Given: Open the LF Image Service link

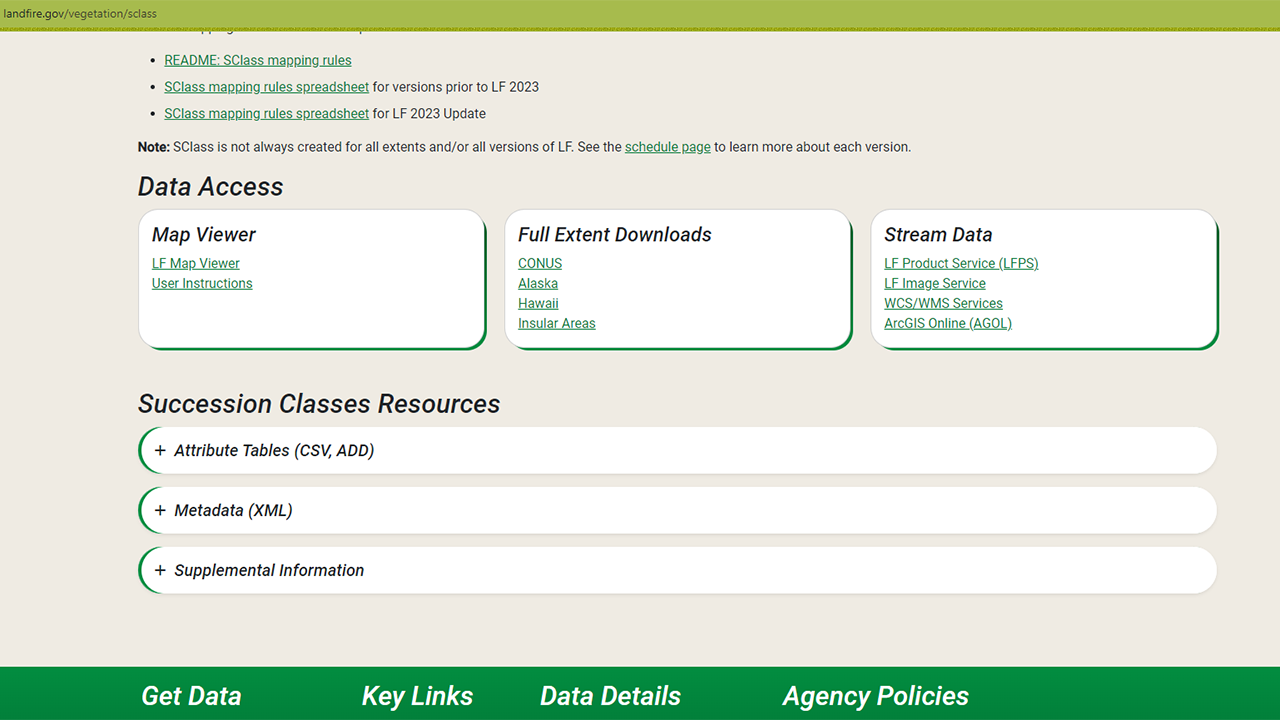Looking at the screenshot, I should coord(934,283).
